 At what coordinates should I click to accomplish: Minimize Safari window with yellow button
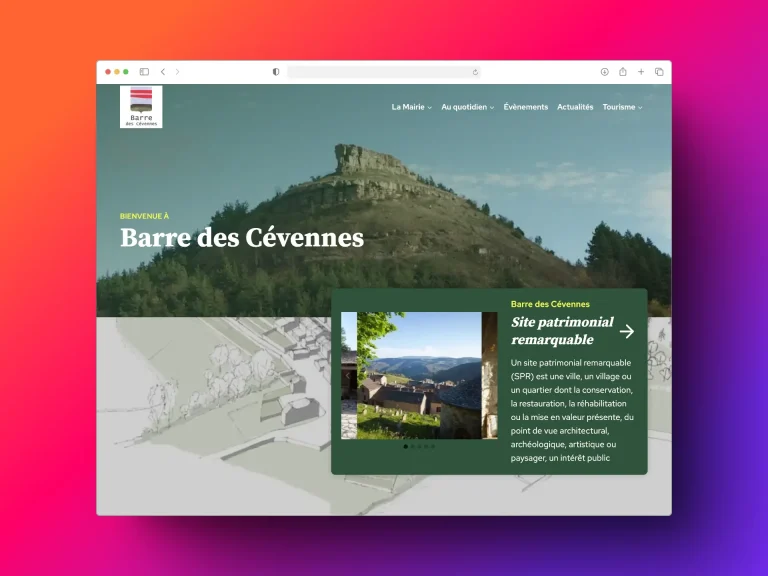tap(117, 72)
